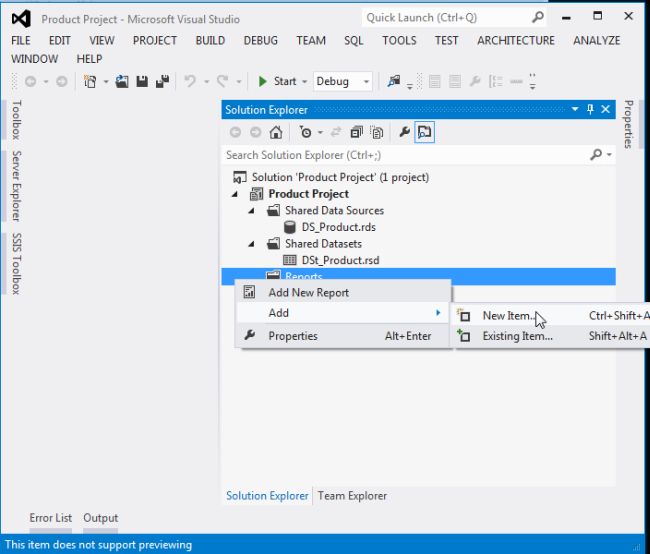Switch to the Solution Explorer bottom tab
The height and width of the screenshot is (554, 650).
pyautogui.click(x=267, y=496)
